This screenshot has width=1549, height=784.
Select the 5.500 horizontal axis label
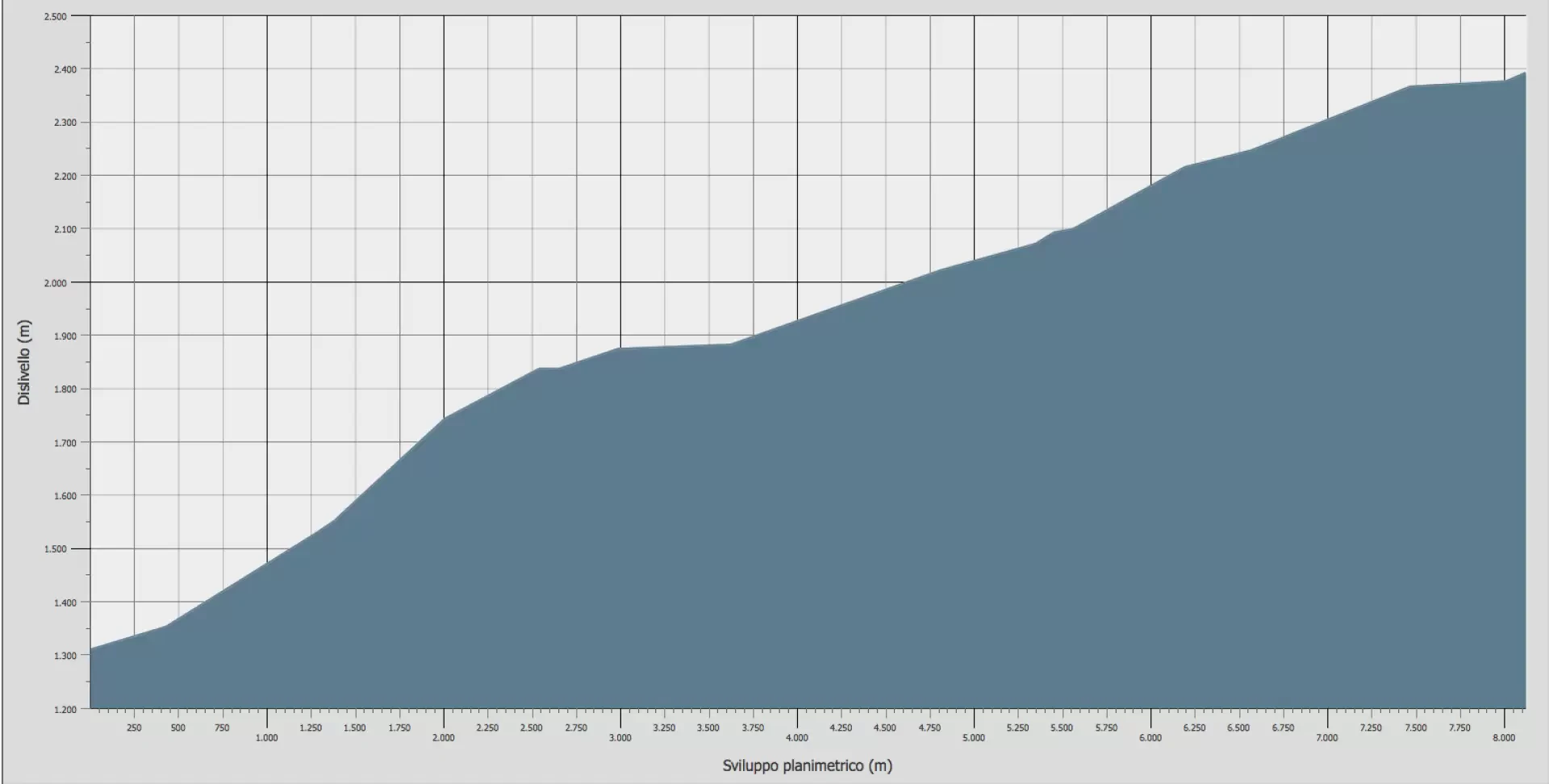pyautogui.click(x=1063, y=728)
